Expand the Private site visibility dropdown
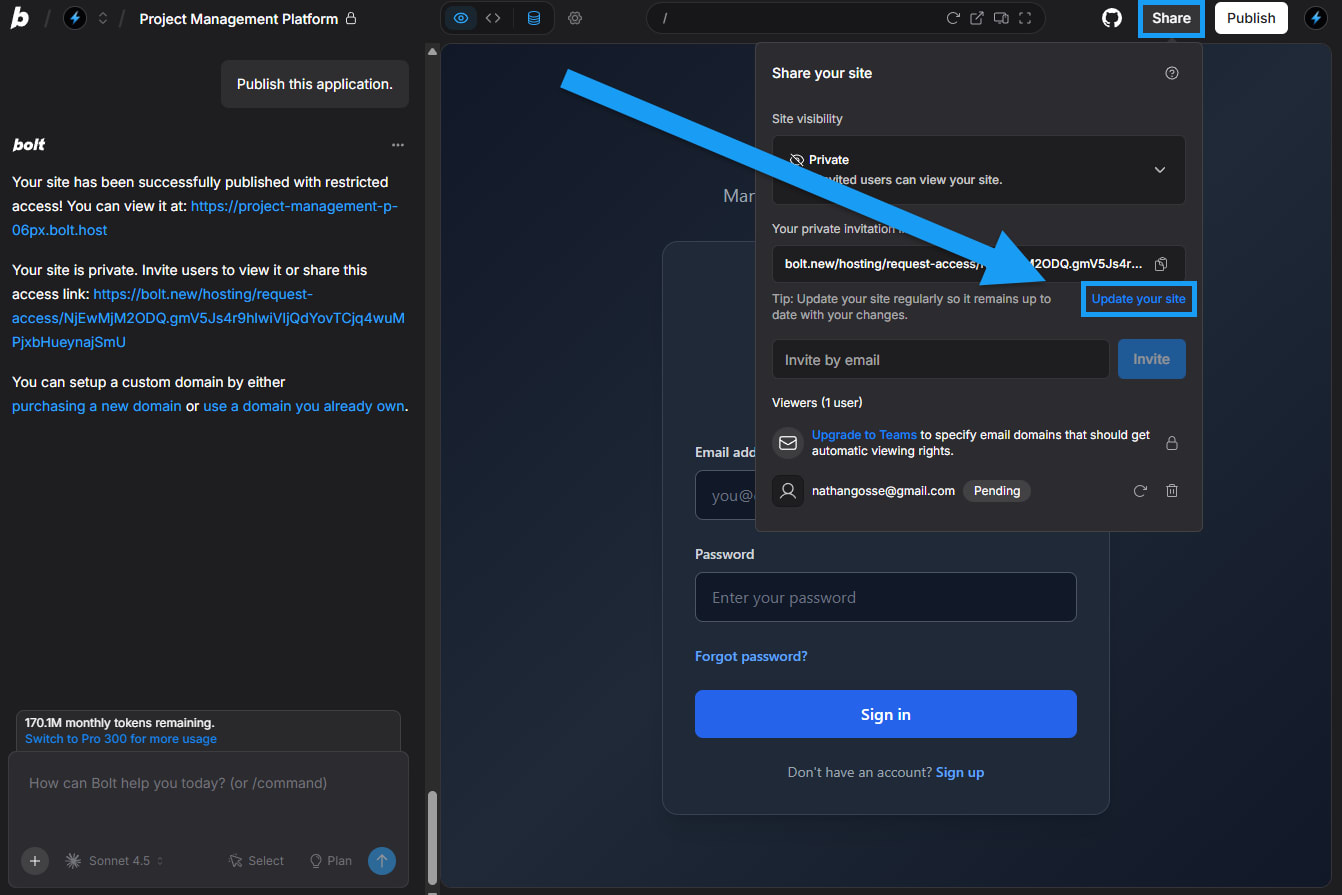Screen dimensions: 1342x895 coord(979,170)
